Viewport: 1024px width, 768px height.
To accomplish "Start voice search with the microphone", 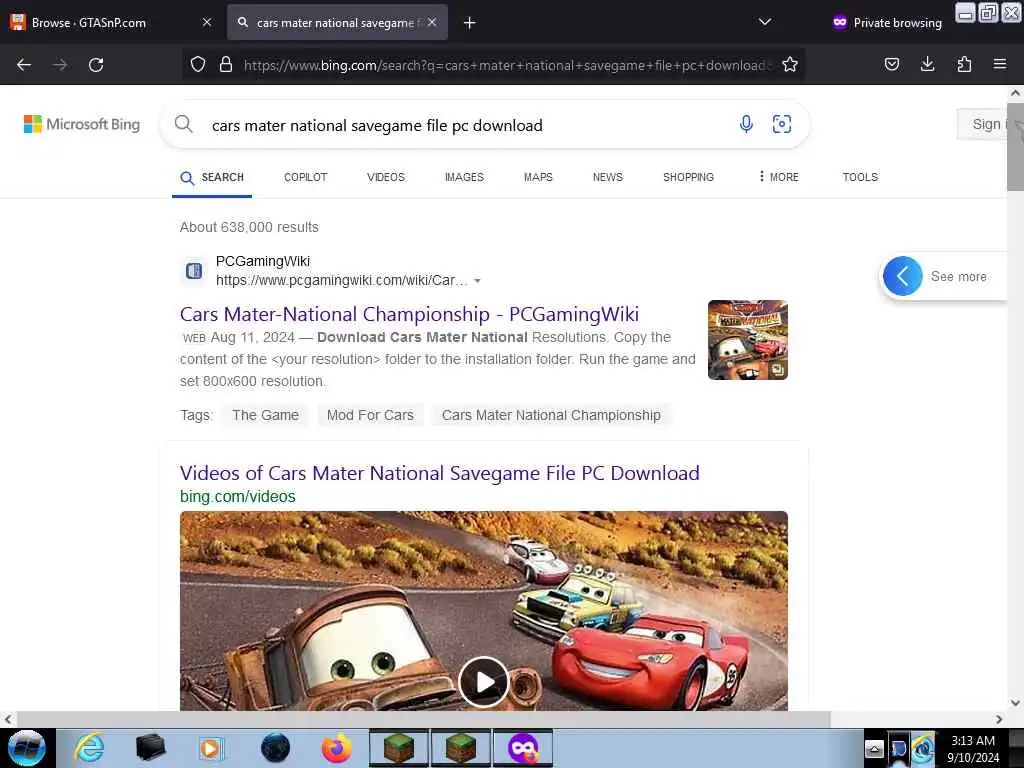I will tap(746, 124).
